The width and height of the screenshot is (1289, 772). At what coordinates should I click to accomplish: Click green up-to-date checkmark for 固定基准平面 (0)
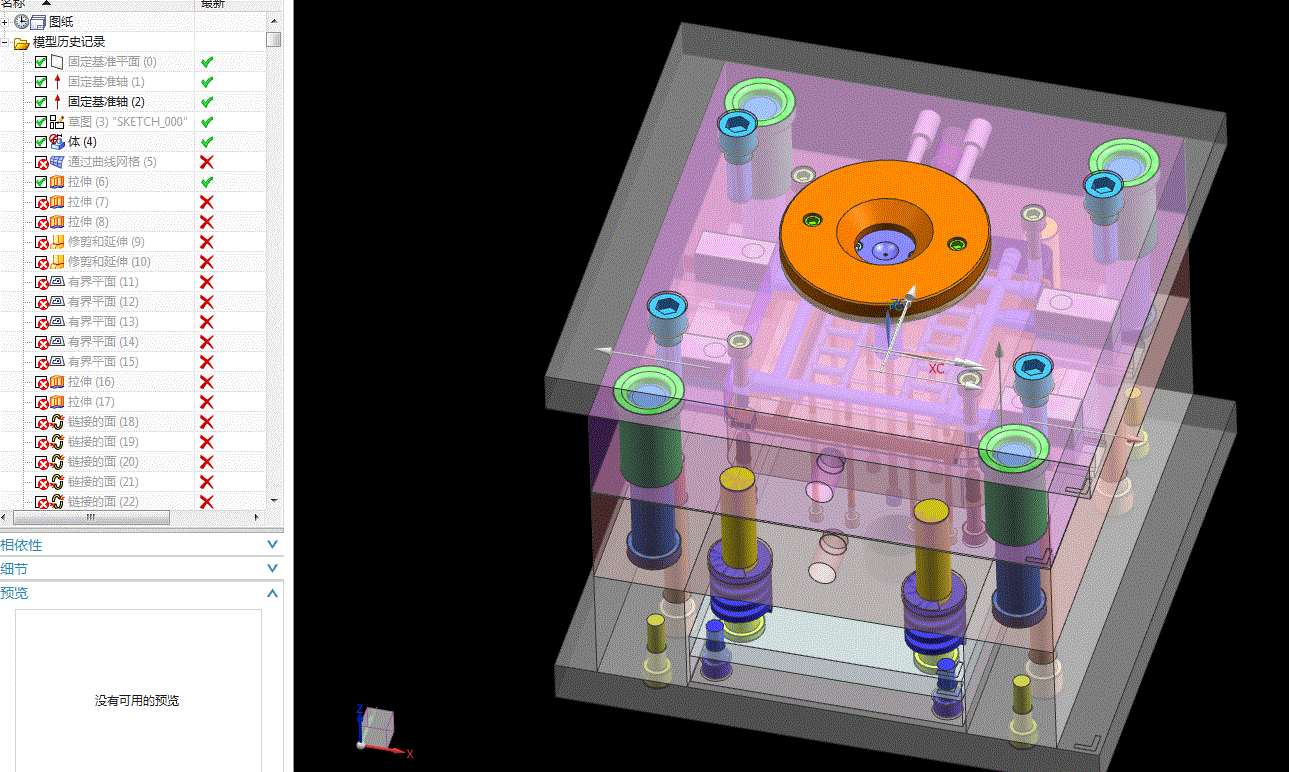[207, 62]
